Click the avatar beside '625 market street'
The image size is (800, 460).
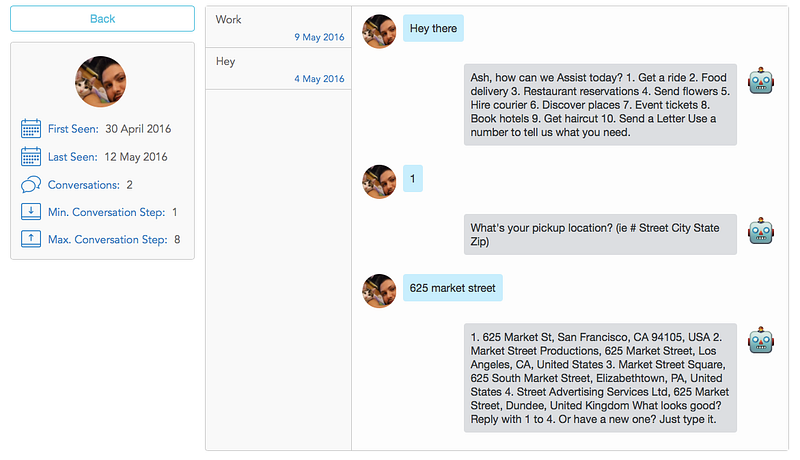378,290
